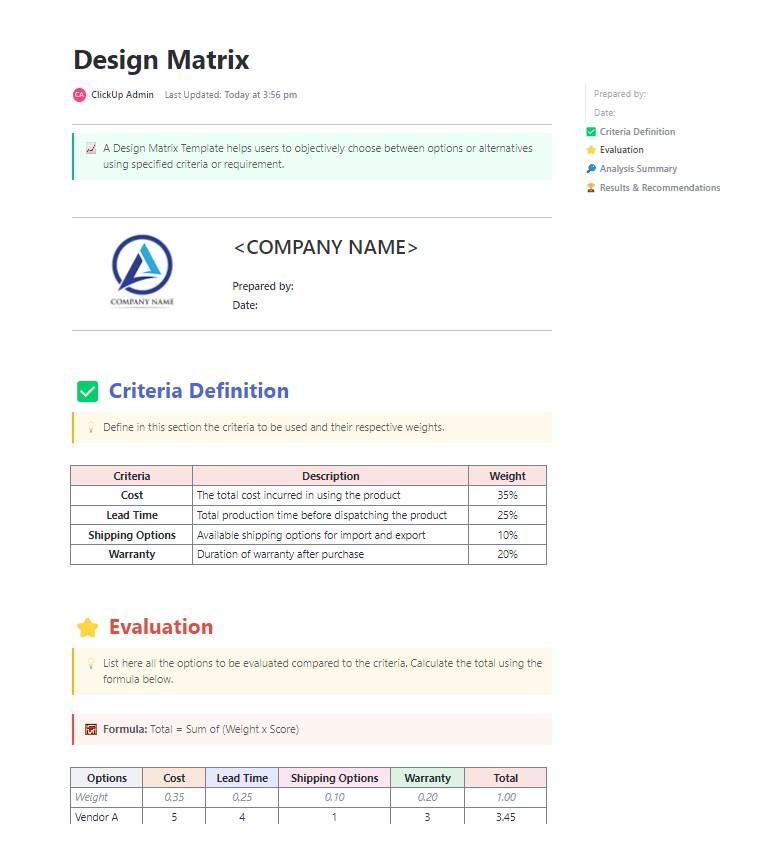Image resolution: width=766 pixels, height=856 pixels.
Task: Click the lightbulb icon in Evaluation note
Action: [91, 664]
